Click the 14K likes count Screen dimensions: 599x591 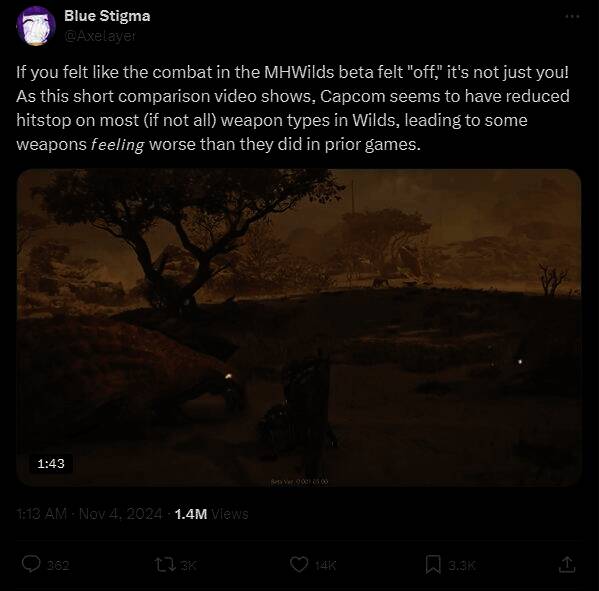pos(325,565)
